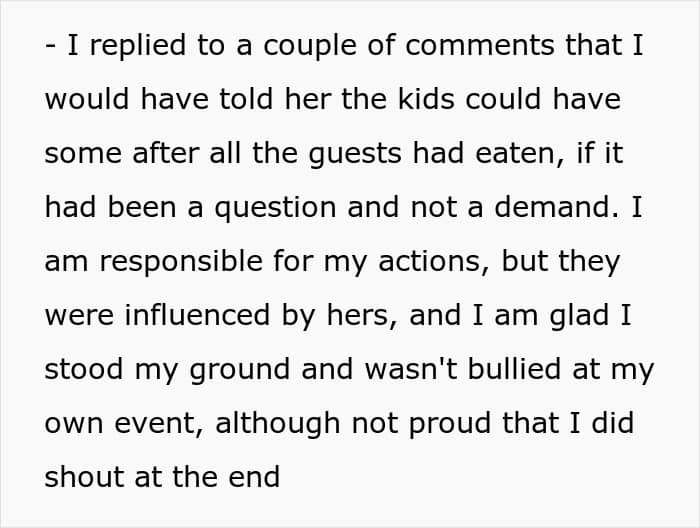Click the word "event,"
This screenshot has height=528, width=700.
pyautogui.click(x=153, y=424)
